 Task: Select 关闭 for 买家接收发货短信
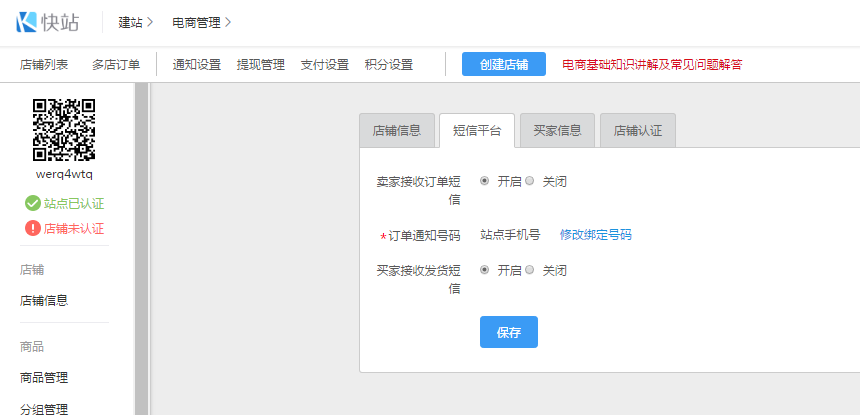point(530,270)
